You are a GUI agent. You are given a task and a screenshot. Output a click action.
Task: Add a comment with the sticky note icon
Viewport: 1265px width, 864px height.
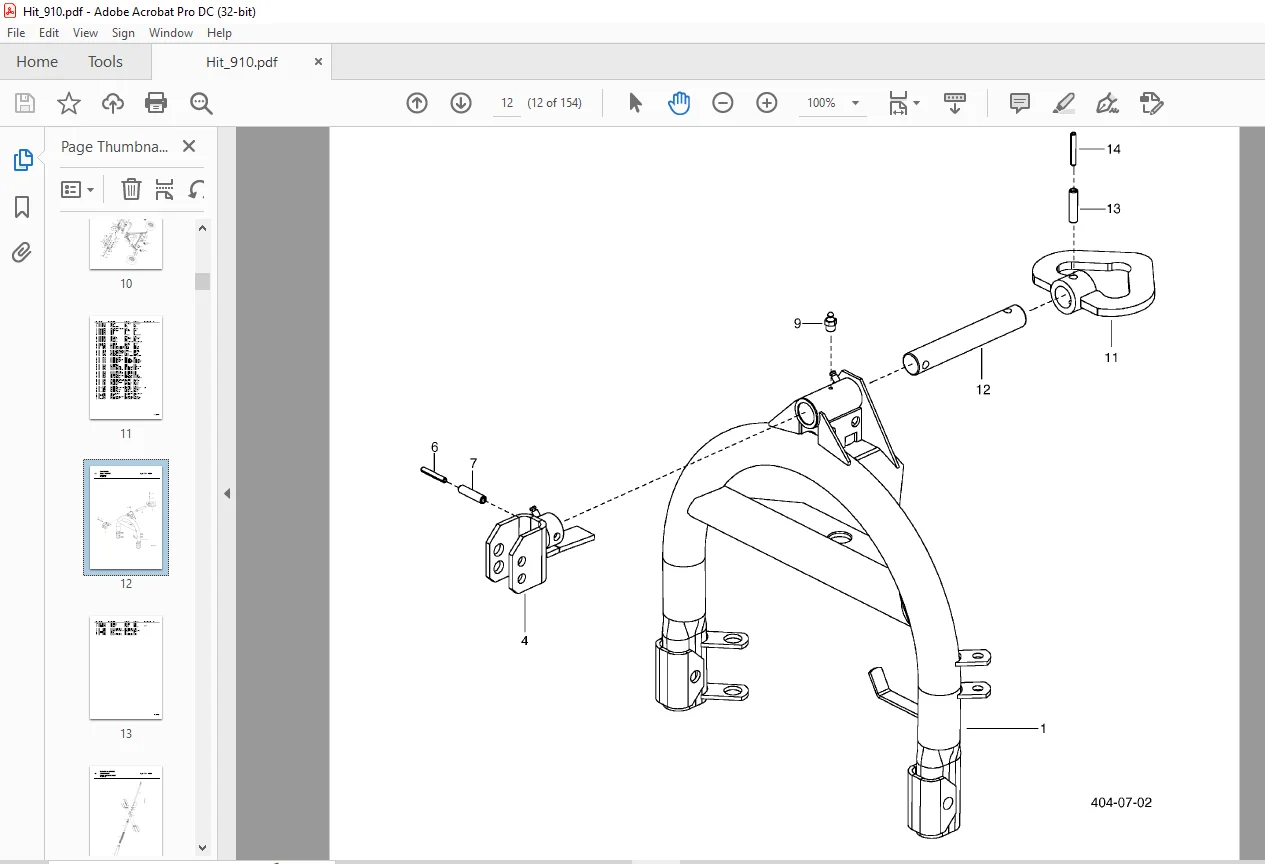coord(1020,103)
